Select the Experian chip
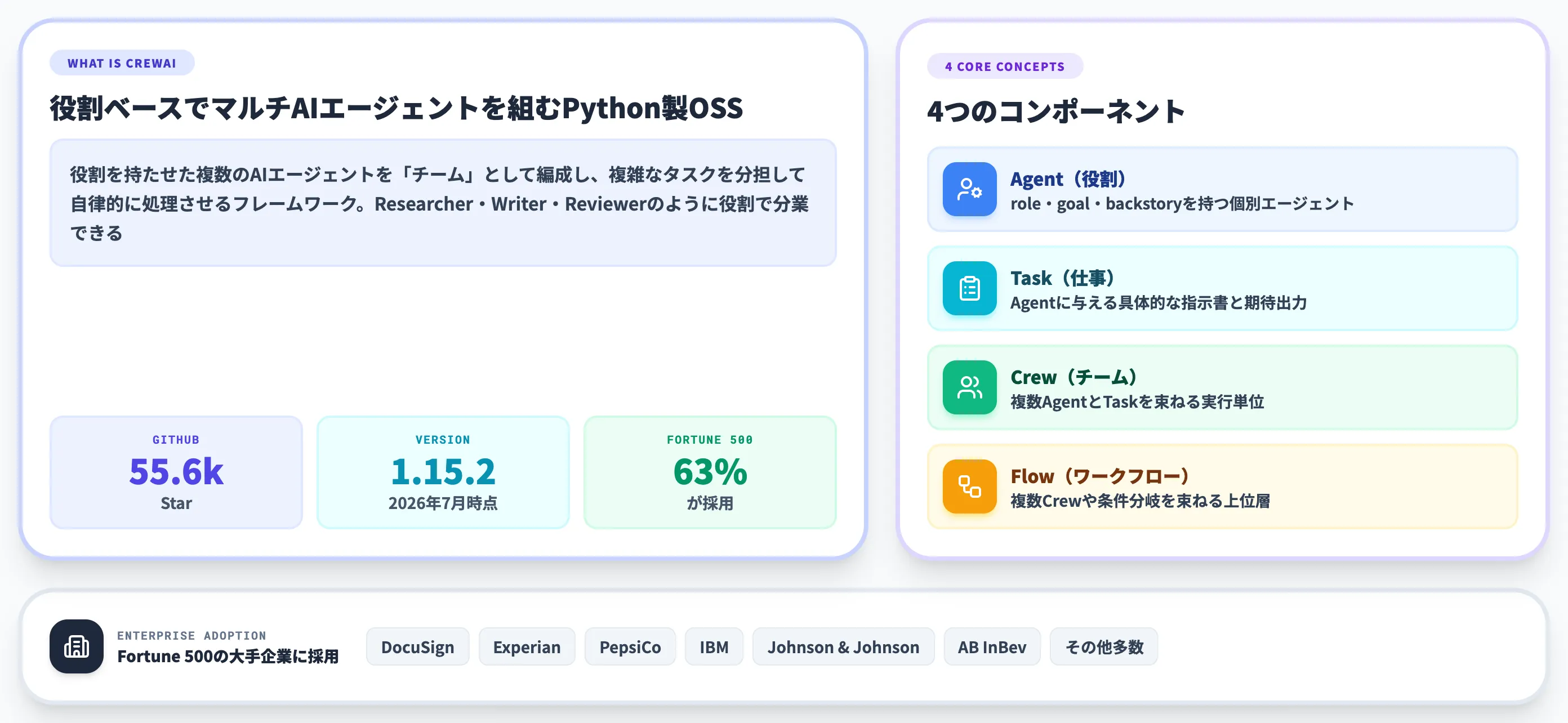Screen dimensions: 1568x723 [527, 646]
